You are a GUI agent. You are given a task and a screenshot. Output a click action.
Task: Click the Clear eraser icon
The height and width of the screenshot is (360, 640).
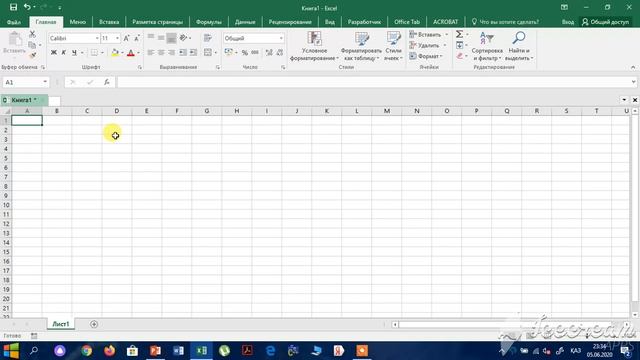pyautogui.click(x=460, y=56)
